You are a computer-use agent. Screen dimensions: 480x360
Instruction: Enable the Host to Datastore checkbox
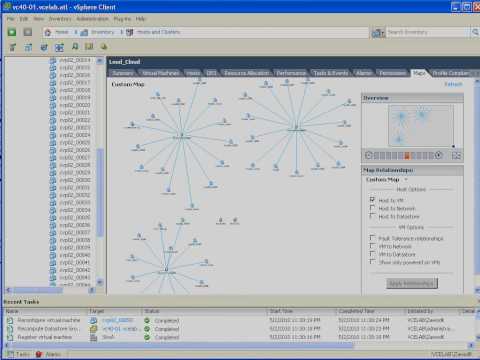point(372,216)
